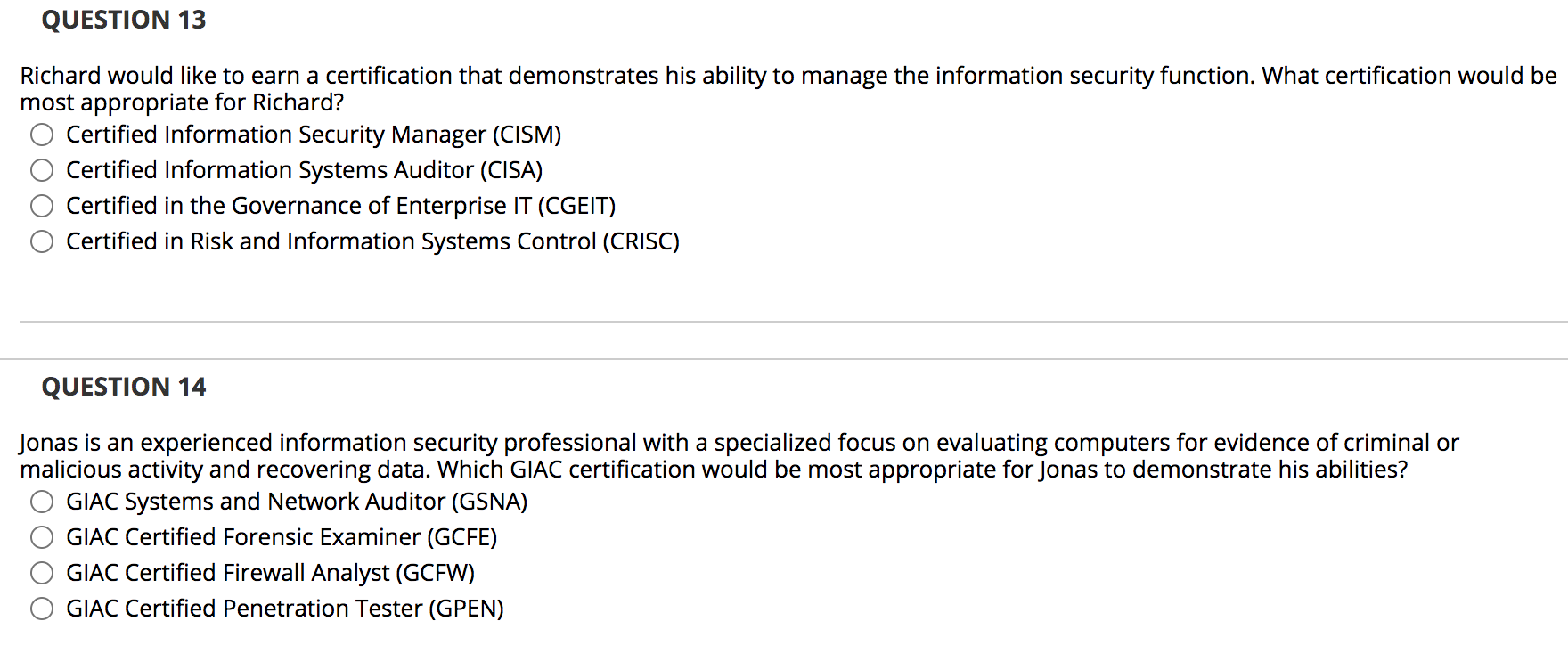
Task: Click the GSNA answer label text
Action: pyautogui.click(x=297, y=502)
